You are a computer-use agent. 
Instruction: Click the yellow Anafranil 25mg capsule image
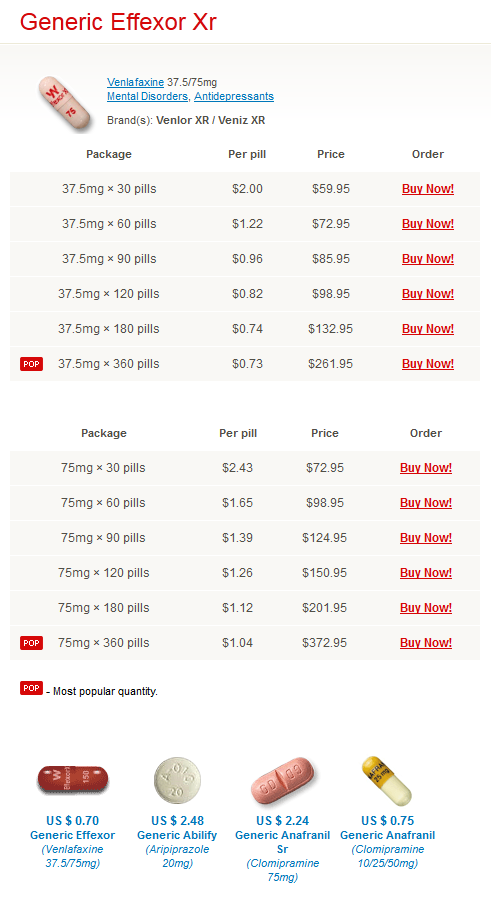tap(387, 780)
